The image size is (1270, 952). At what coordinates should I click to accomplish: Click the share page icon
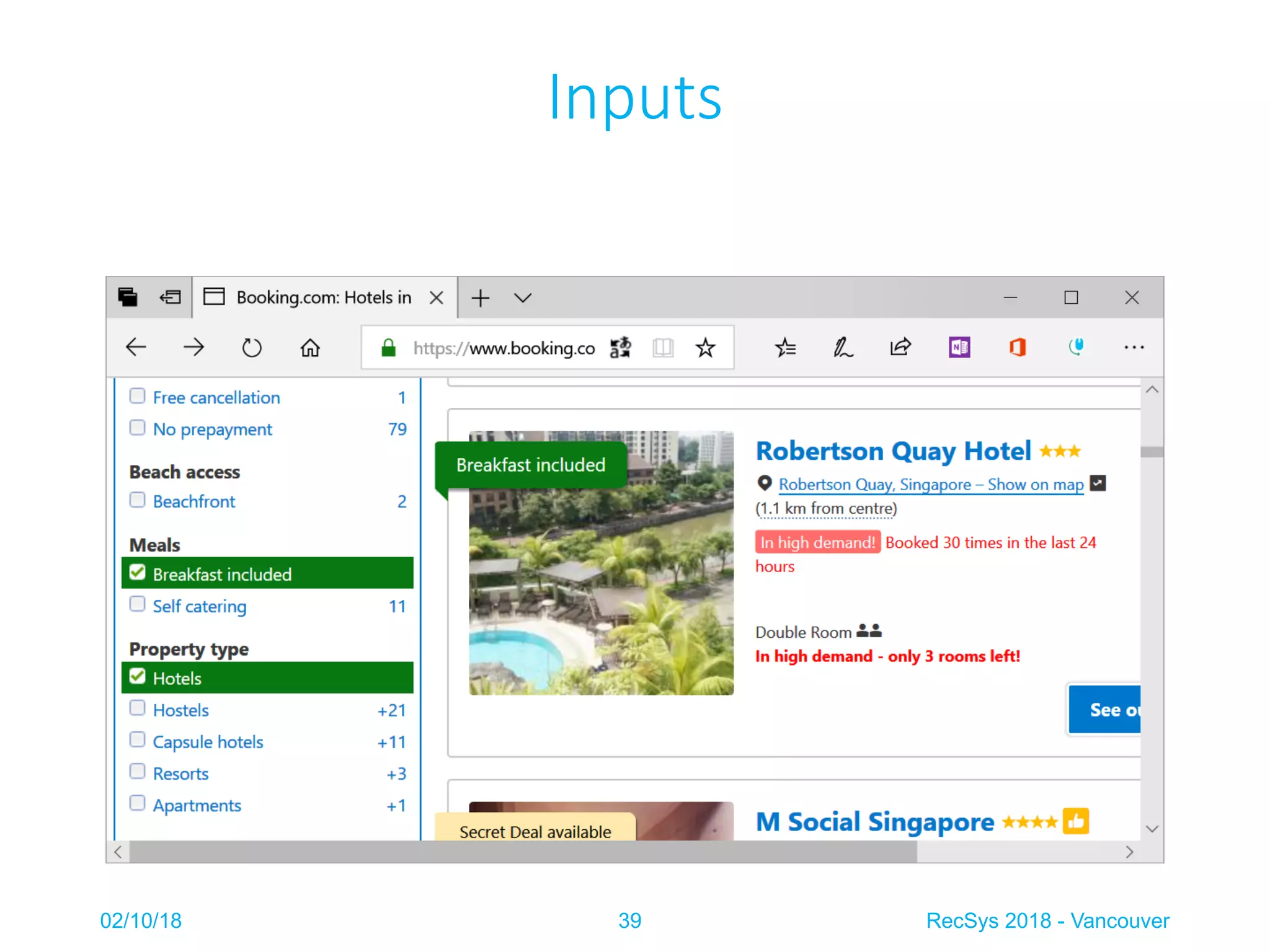pyautogui.click(x=900, y=348)
